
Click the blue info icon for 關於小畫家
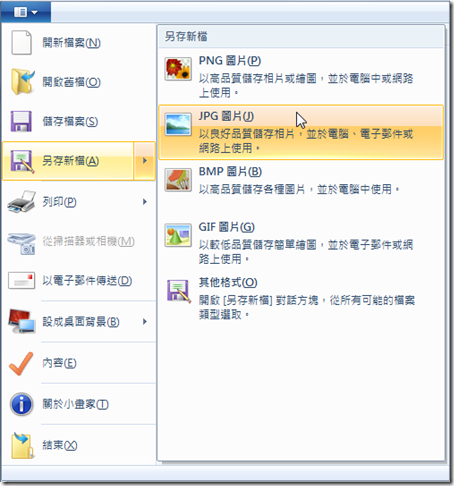click(x=21, y=404)
